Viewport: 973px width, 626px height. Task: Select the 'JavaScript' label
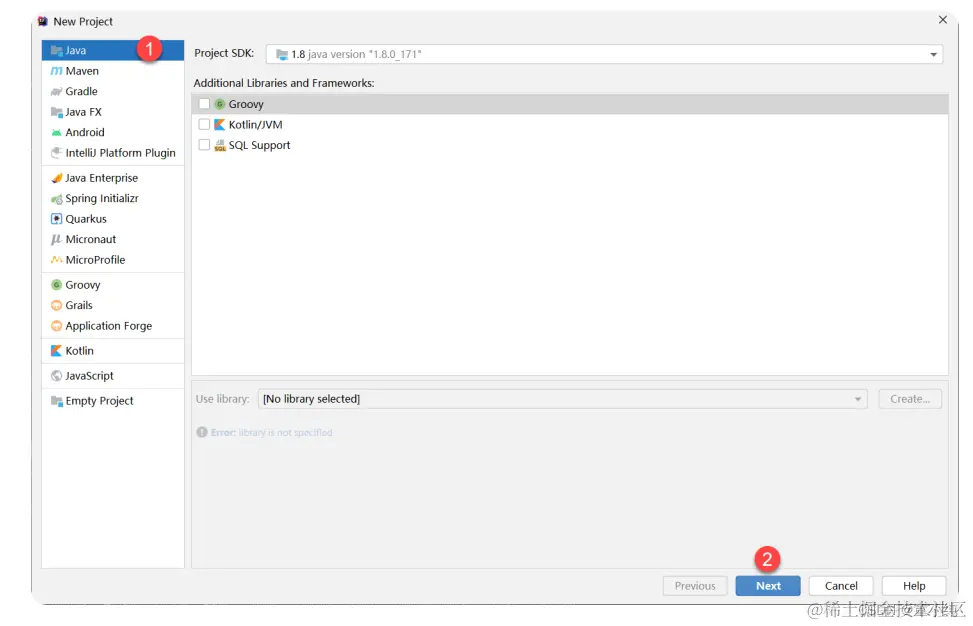pyautogui.click(x=89, y=376)
